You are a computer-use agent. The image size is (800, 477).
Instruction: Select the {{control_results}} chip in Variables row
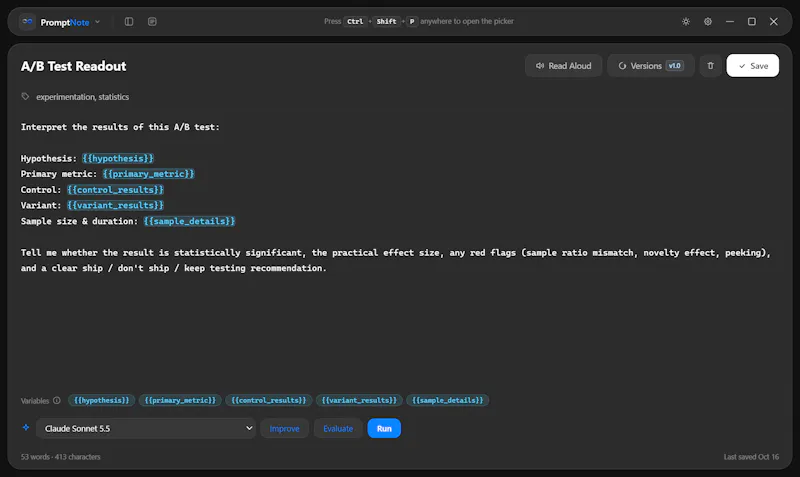[x=269, y=400]
